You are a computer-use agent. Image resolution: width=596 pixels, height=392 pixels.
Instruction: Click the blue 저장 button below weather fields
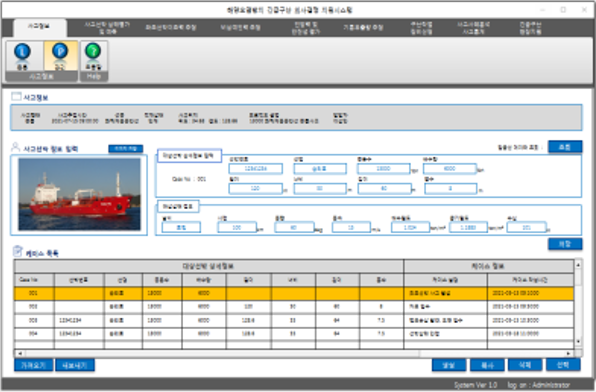(x=565, y=244)
